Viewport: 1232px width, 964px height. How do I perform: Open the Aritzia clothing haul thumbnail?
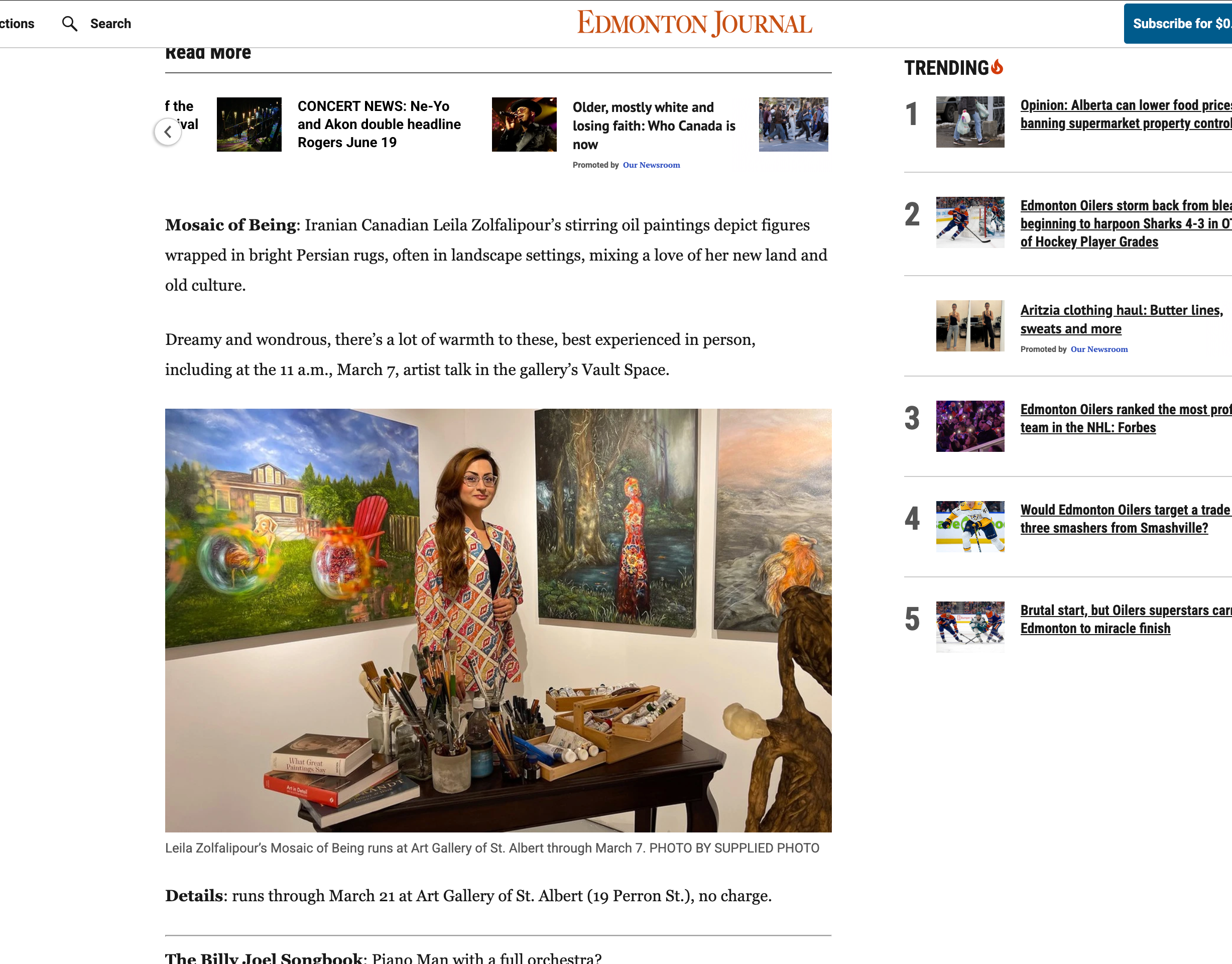pos(969,326)
